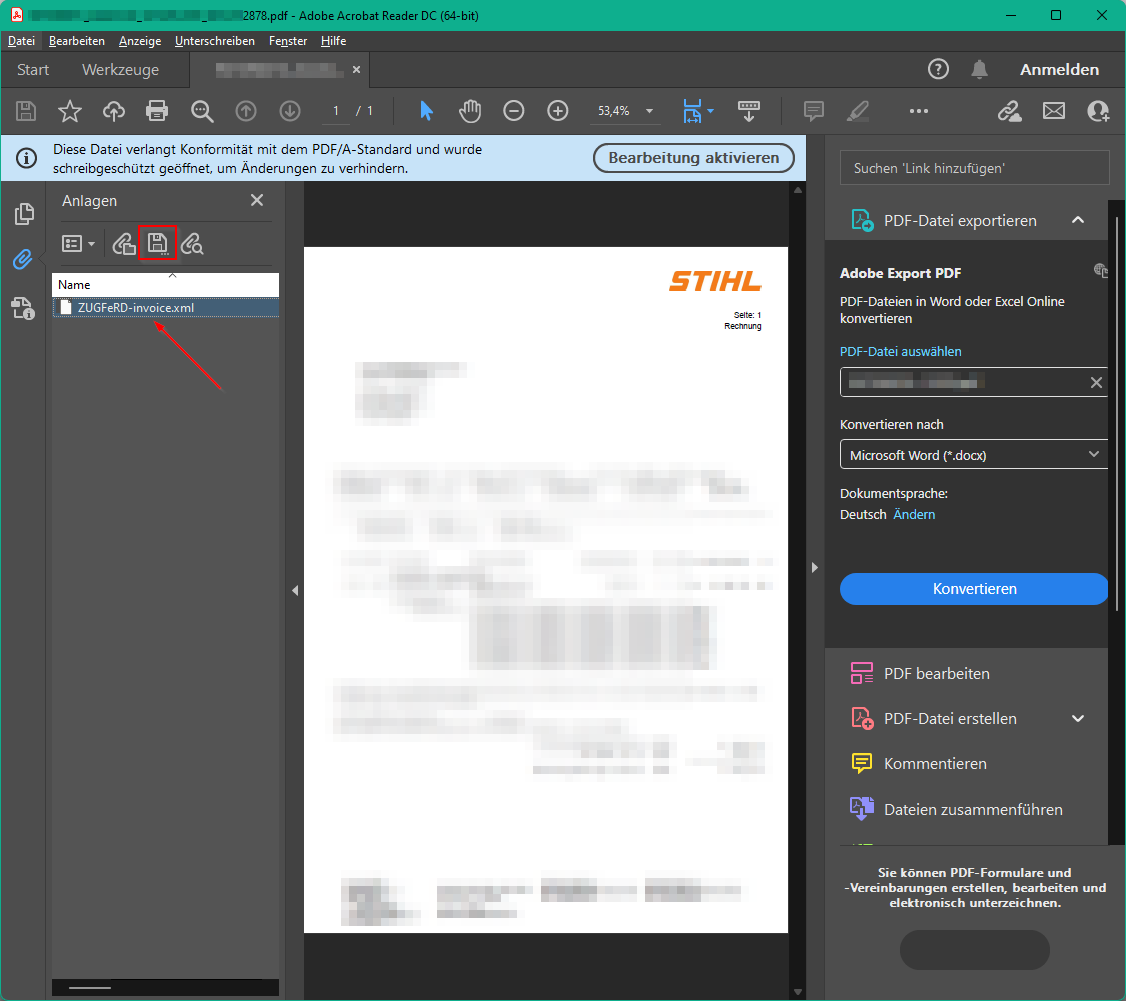Click share with others person icon
1126x1001 pixels.
click(x=1098, y=111)
